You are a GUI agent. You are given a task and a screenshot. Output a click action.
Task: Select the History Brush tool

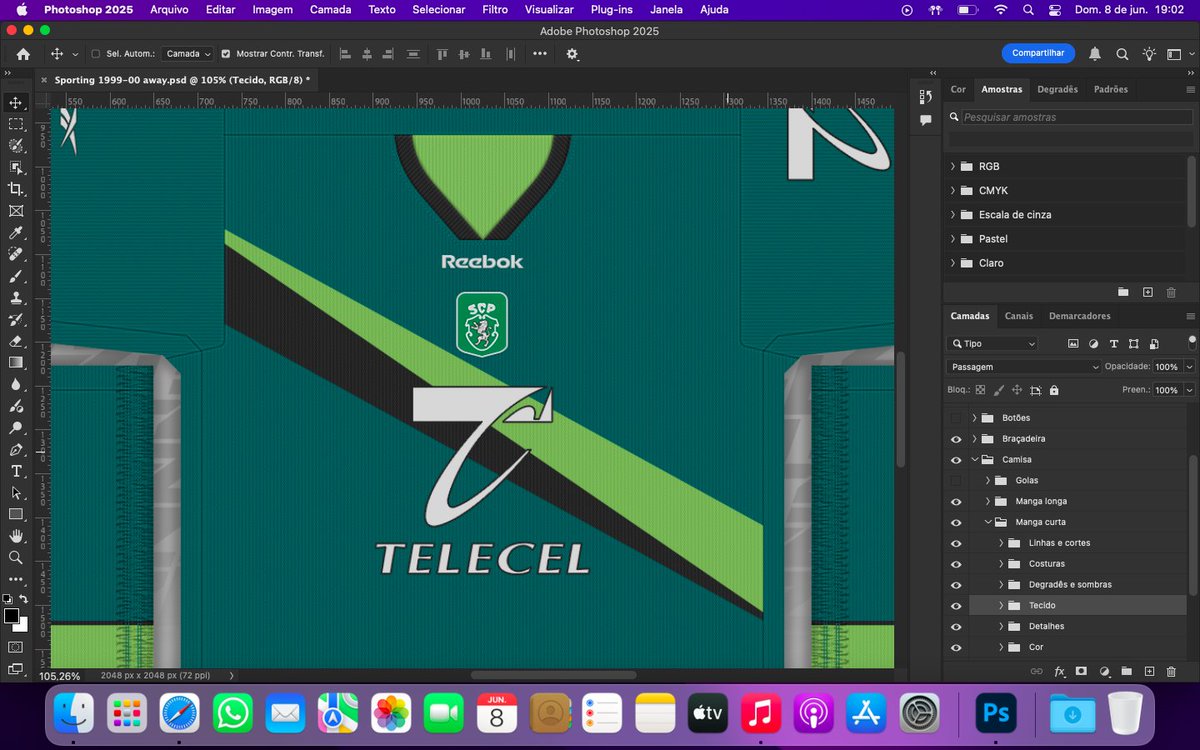pyautogui.click(x=16, y=319)
